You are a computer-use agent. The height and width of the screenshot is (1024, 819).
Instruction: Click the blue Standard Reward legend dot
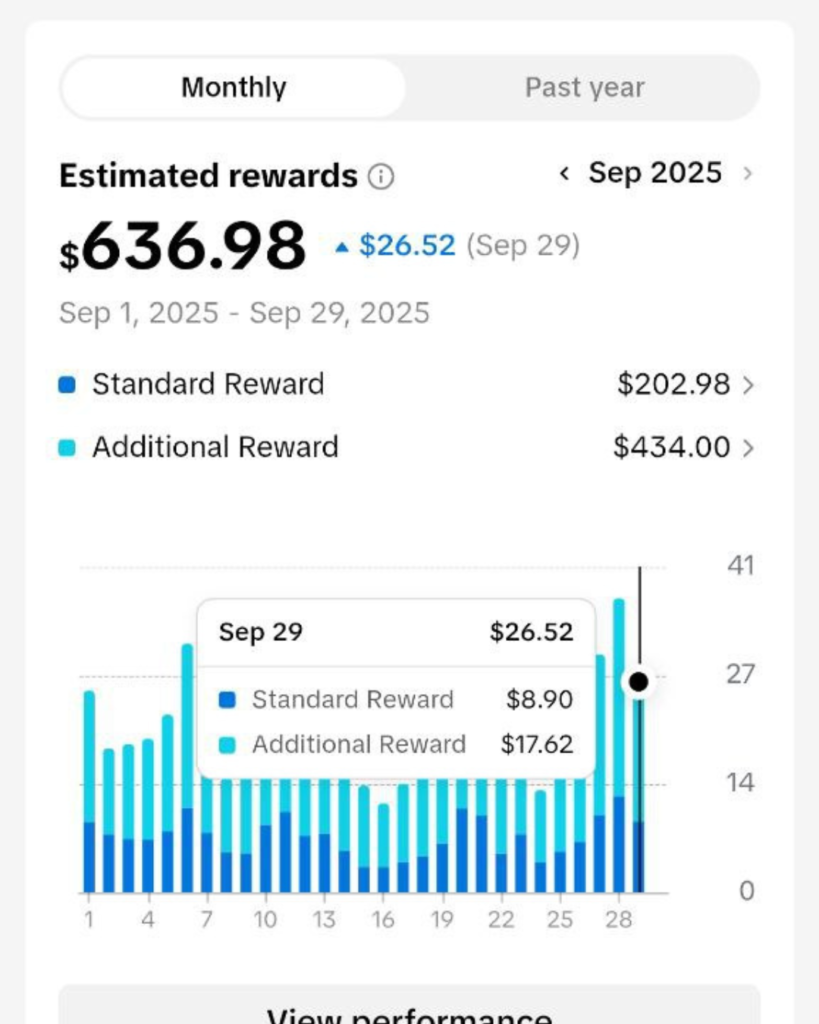tap(67, 385)
